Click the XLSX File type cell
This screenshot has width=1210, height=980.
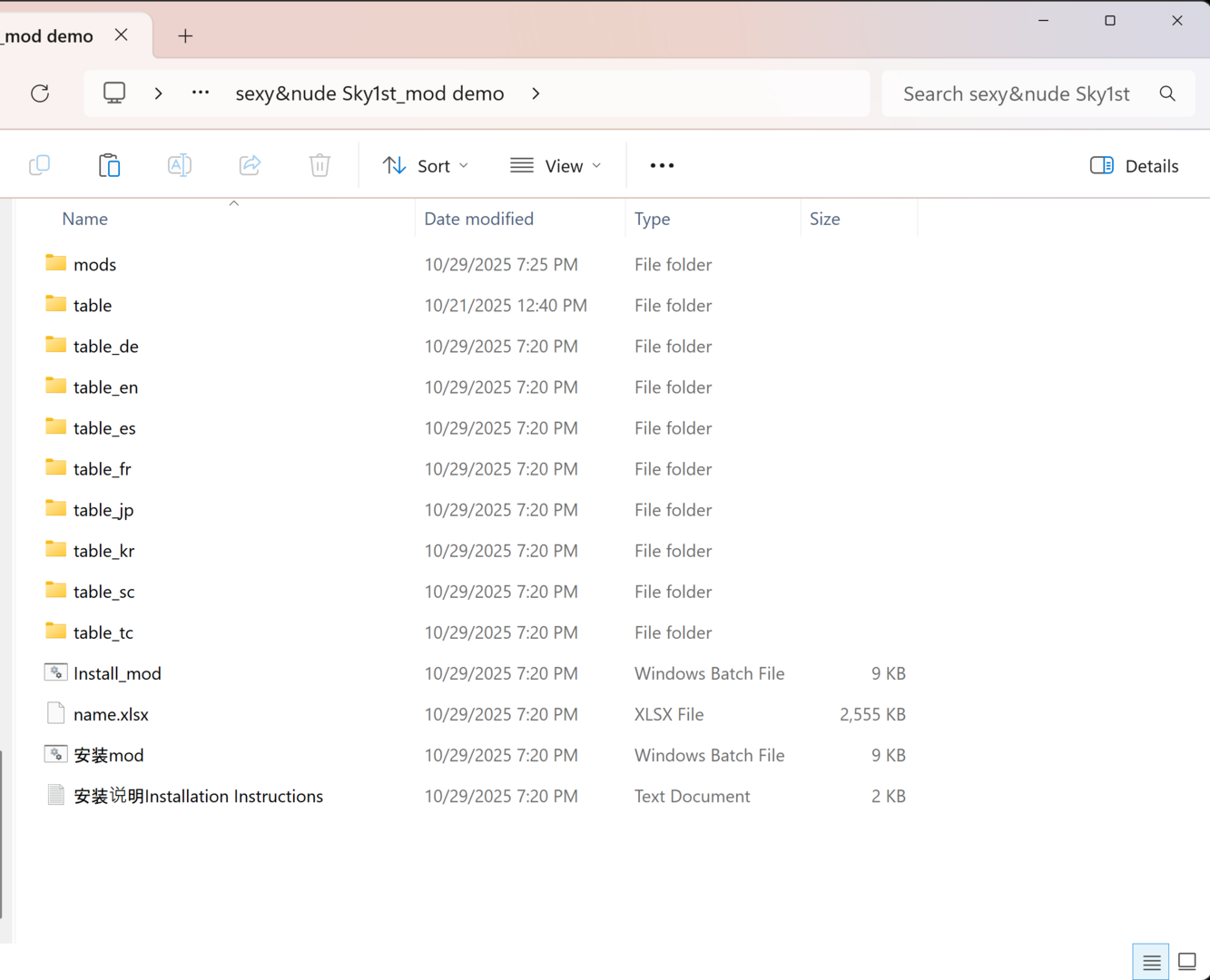(669, 714)
